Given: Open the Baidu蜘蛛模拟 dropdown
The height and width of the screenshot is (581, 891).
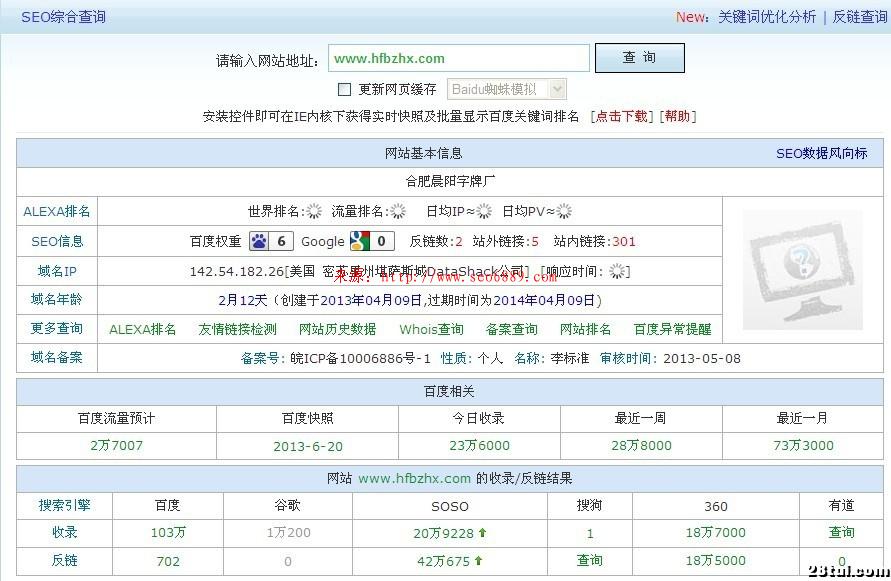Looking at the screenshot, I should (556, 89).
